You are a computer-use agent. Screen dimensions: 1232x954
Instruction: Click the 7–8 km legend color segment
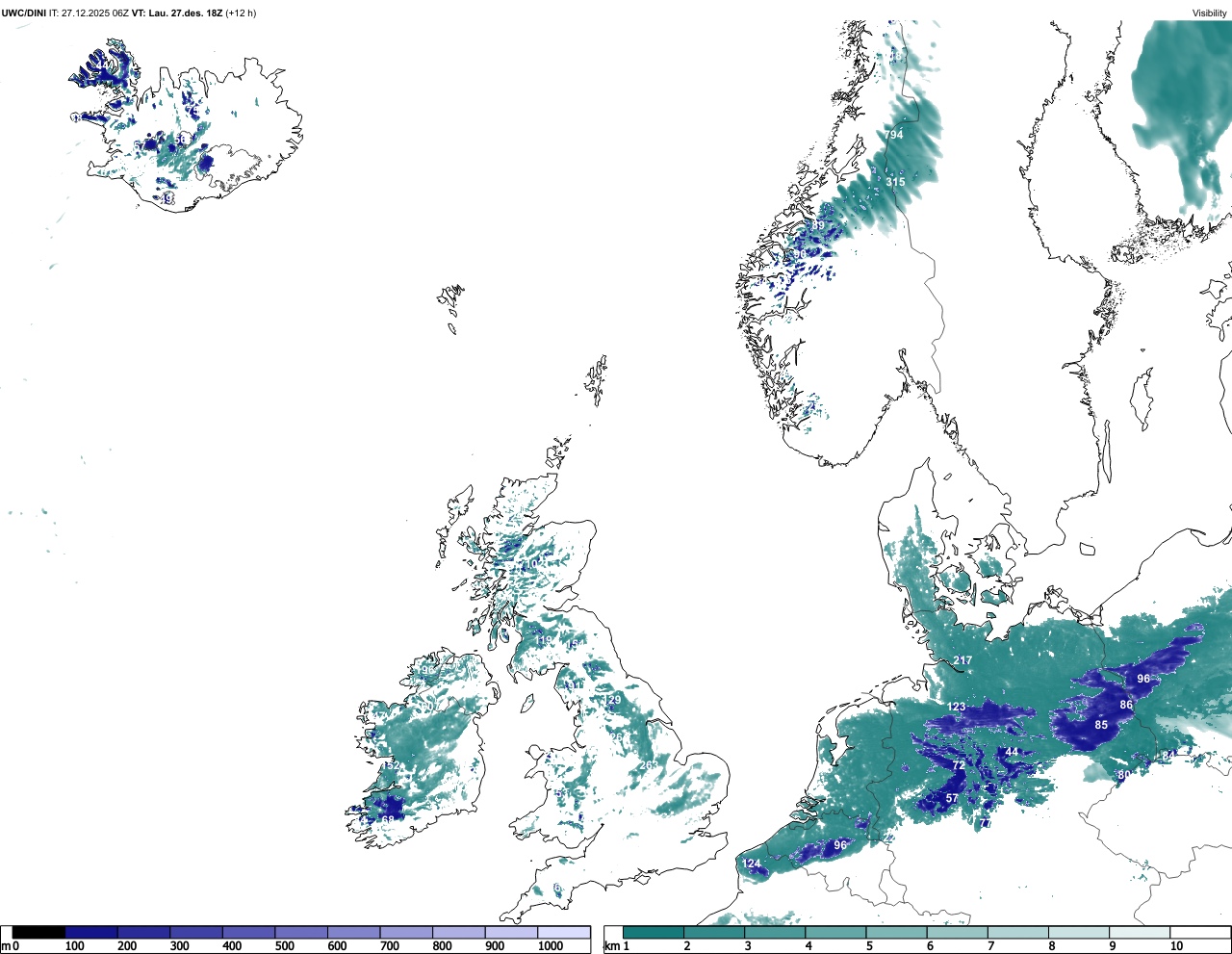pos(1017,932)
